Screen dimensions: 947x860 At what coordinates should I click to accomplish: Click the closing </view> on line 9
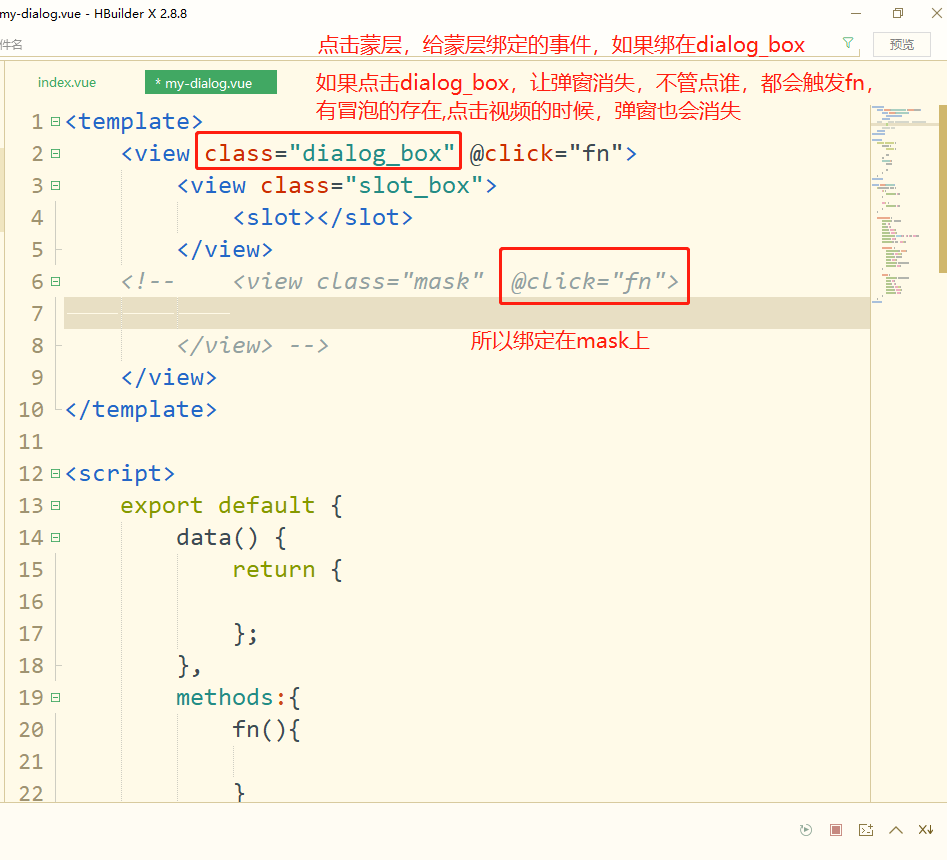(x=169, y=377)
